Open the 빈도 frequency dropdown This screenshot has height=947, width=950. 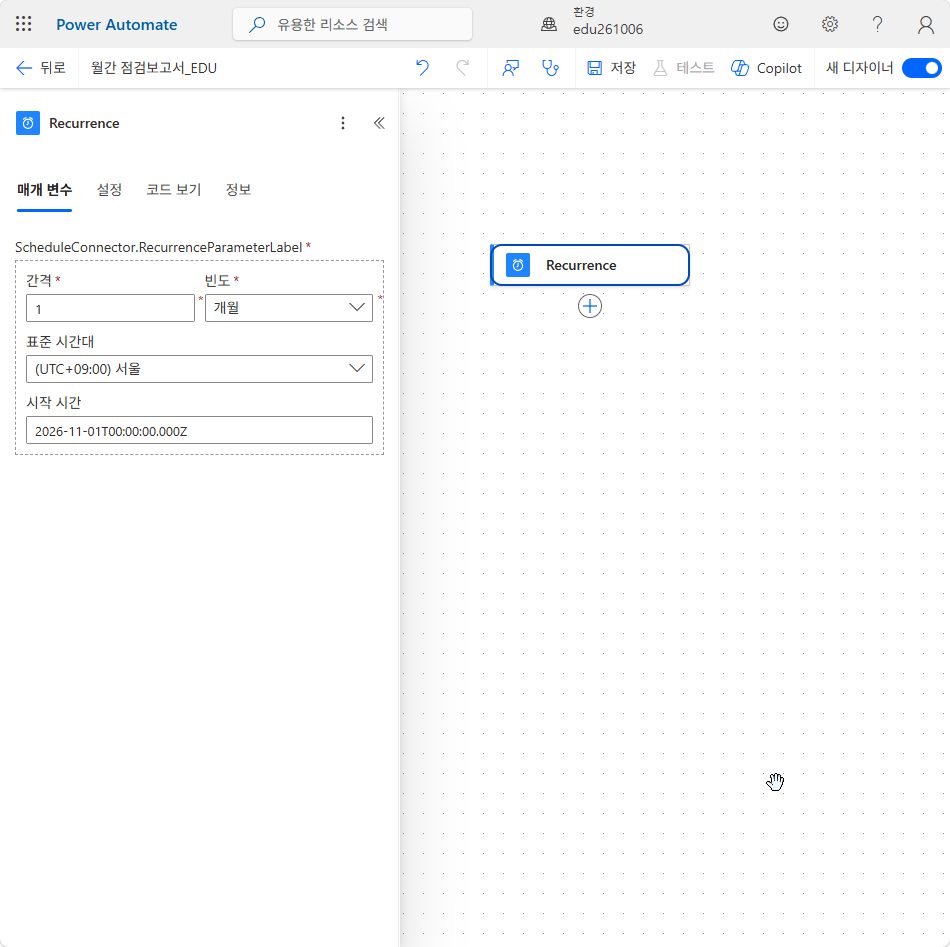[289, 308]
